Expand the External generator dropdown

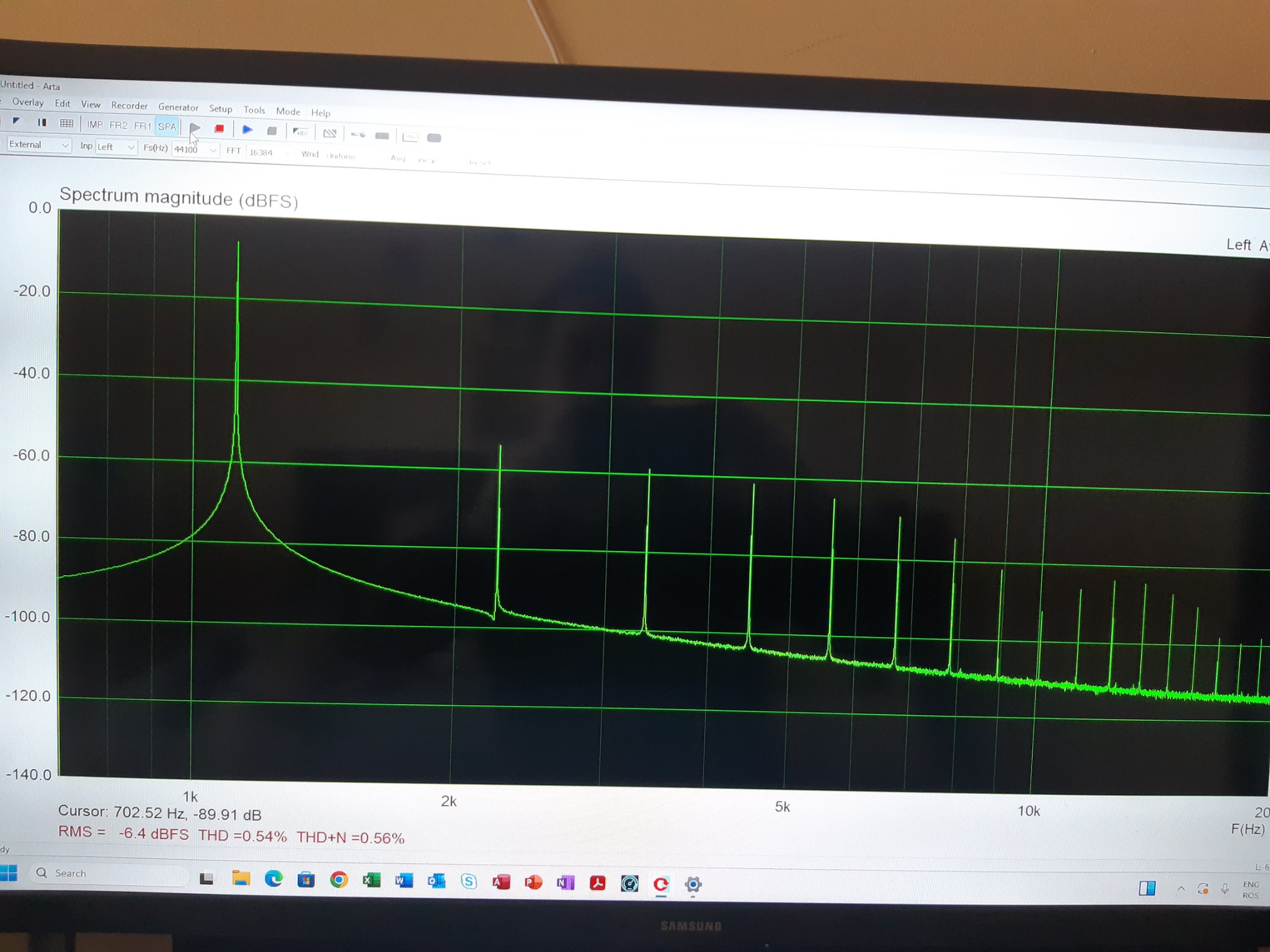[38, 144]
